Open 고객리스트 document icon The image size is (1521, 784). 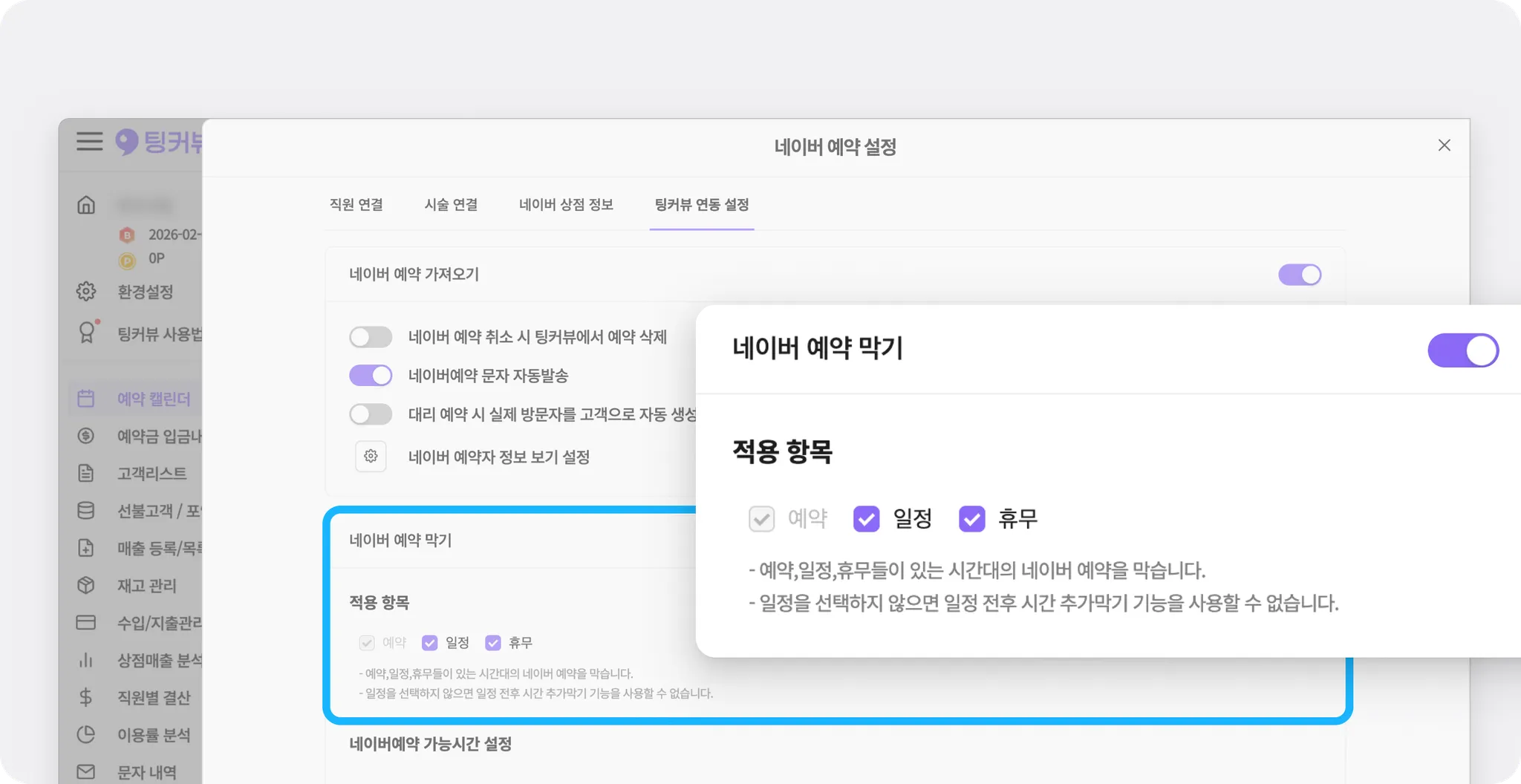tap(86, 473)
